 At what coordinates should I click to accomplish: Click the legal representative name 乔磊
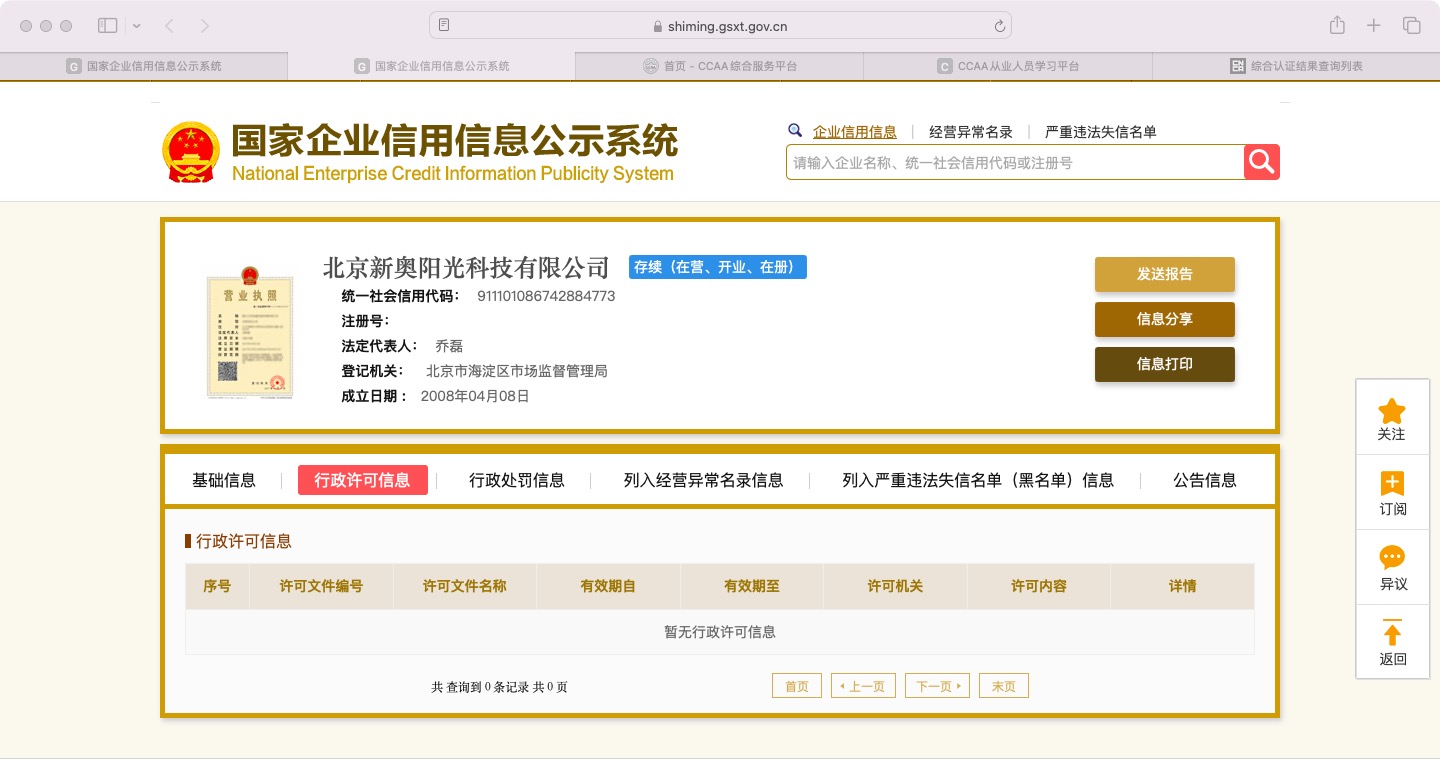pos(449,346)
